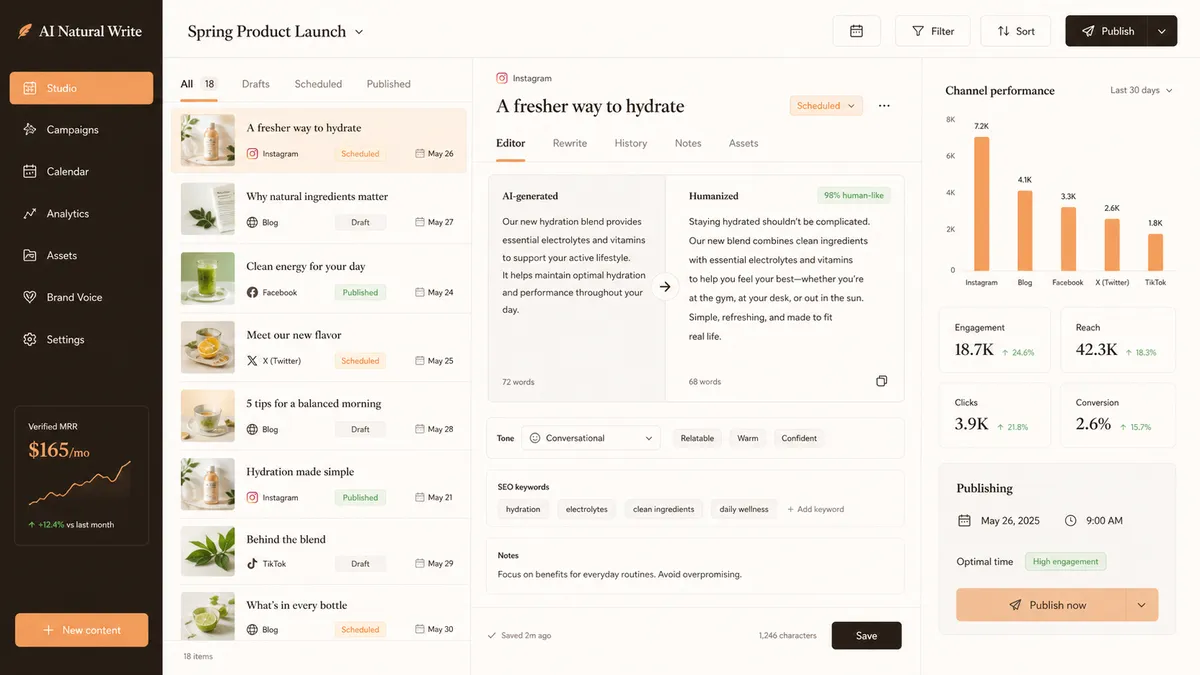Viewport: 1200px width, 675px height.
Task: Click the three-dot more options icon
Action: [x=884, y=106]
